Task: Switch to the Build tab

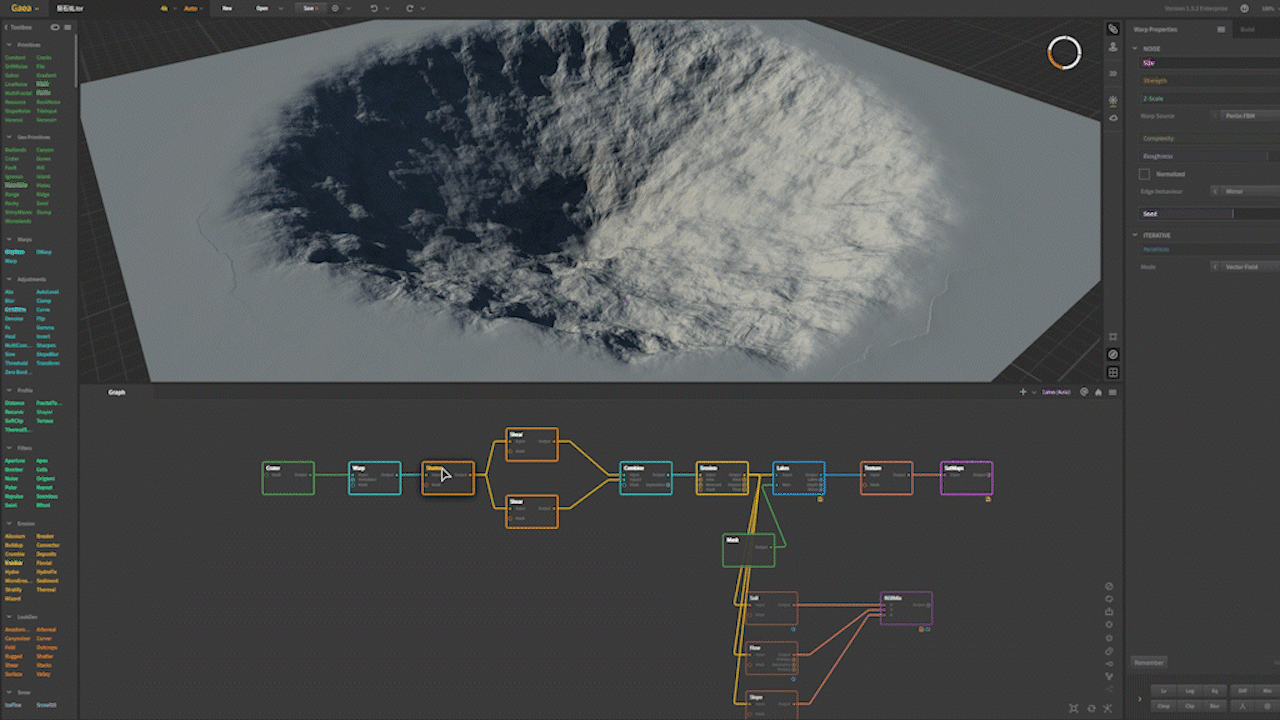Action: (1247, 29)
